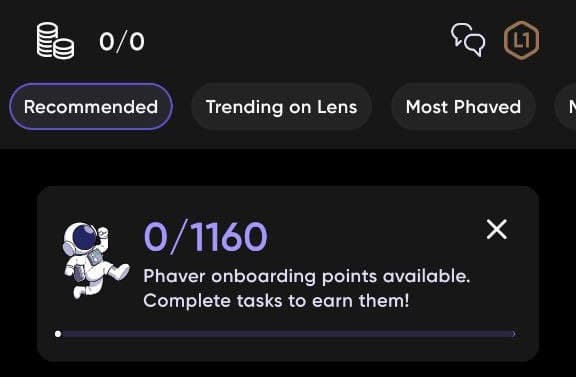Image resolution: width=576 pixels, height=377 pixels.
Task: Click the 'Complete tasks to earn them!' line
Action: click(x=276, y=301)
